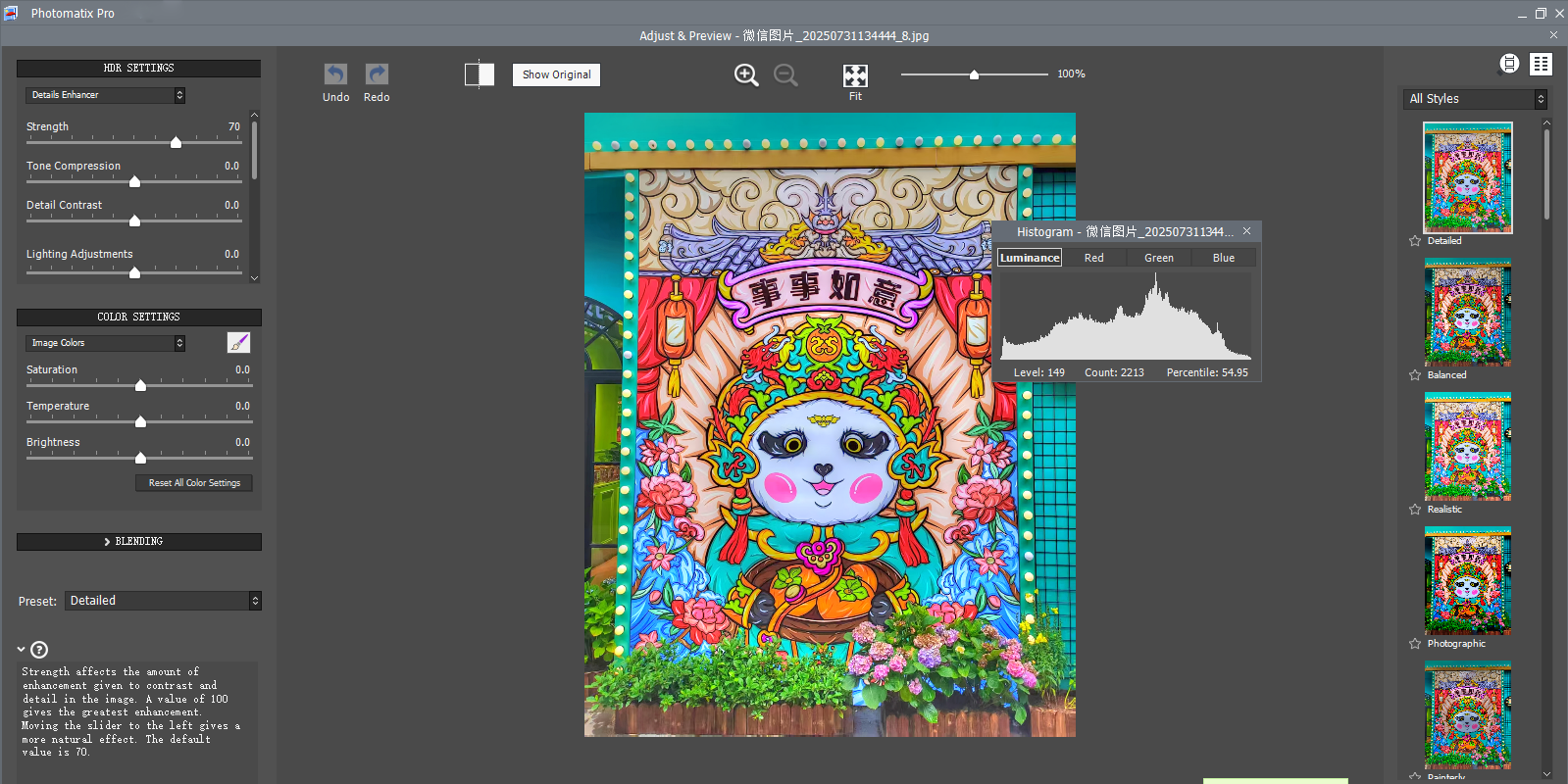Zoom out with the magnifier minus icon
Screen dimensions: 1568x784
[785, 75]
